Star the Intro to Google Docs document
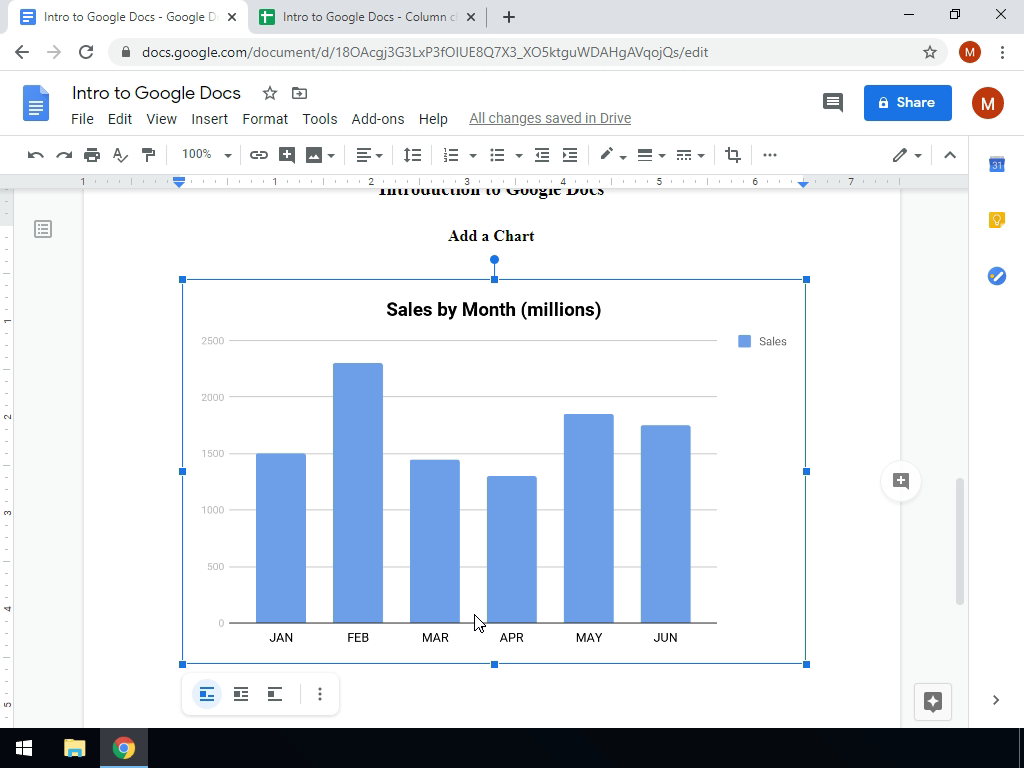 pos(269,93)
